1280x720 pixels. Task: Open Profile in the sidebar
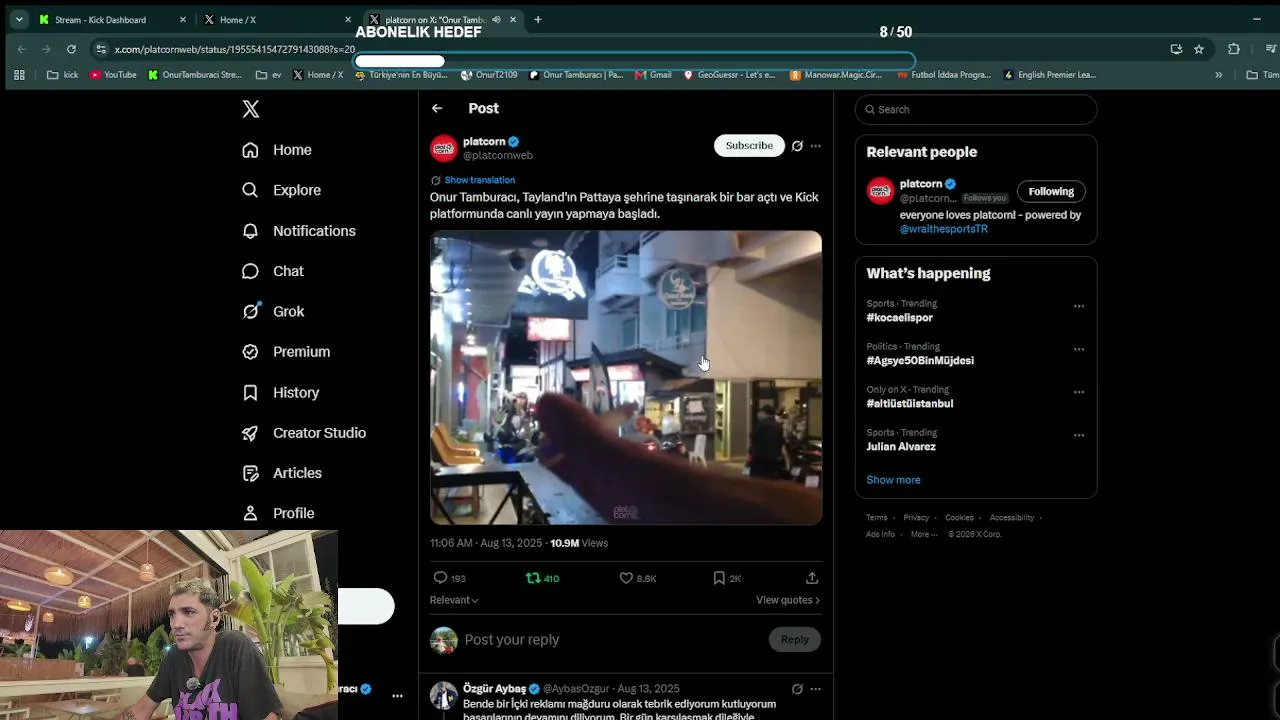[278, 513]
